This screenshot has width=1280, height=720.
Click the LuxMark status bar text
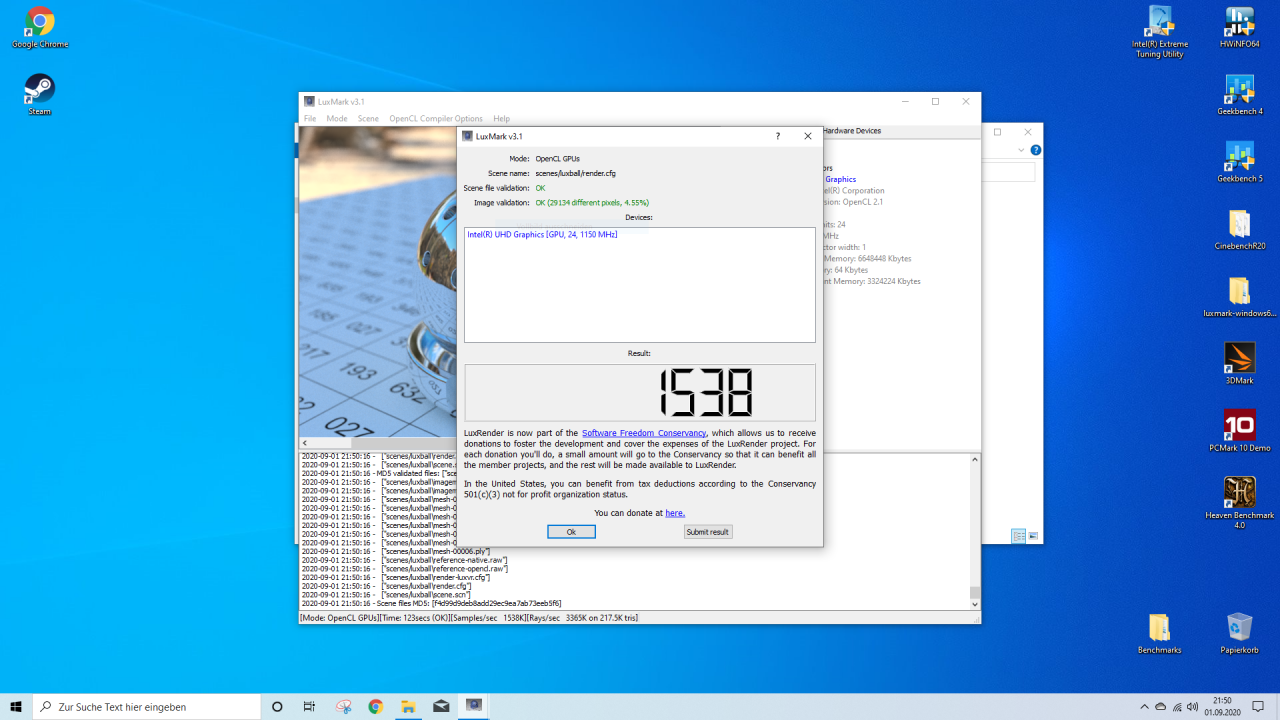(469, 618)
